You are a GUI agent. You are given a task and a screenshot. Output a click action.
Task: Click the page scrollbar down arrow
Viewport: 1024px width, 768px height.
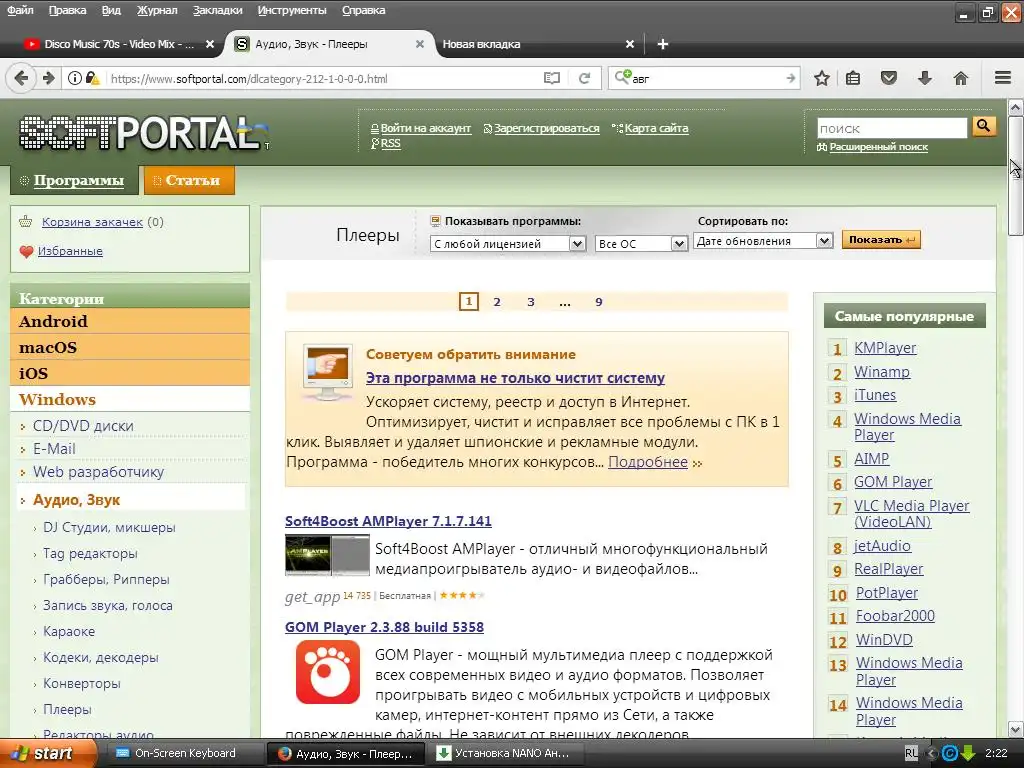tap(1015, 729)
